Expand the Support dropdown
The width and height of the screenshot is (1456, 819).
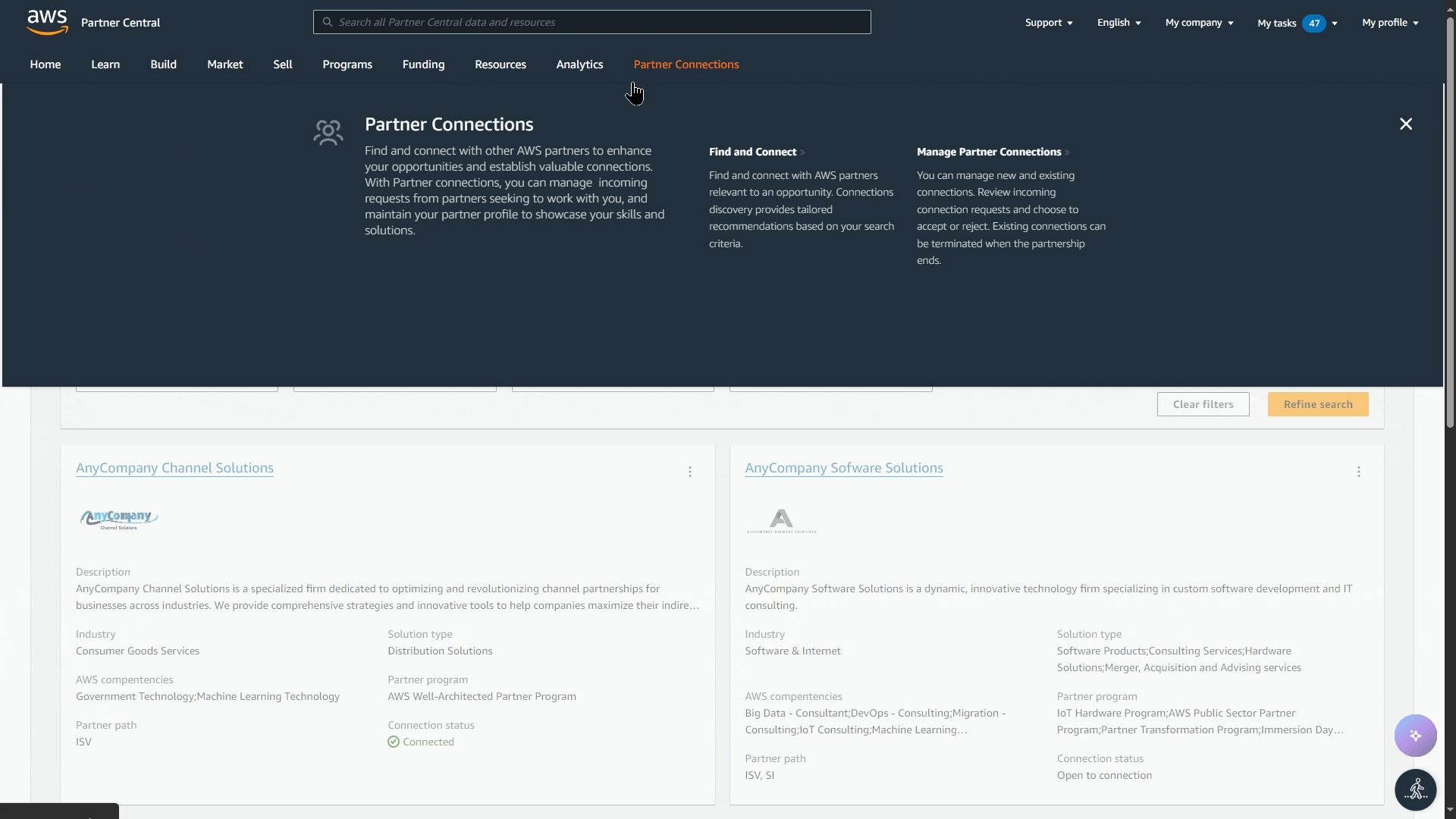1048,23
